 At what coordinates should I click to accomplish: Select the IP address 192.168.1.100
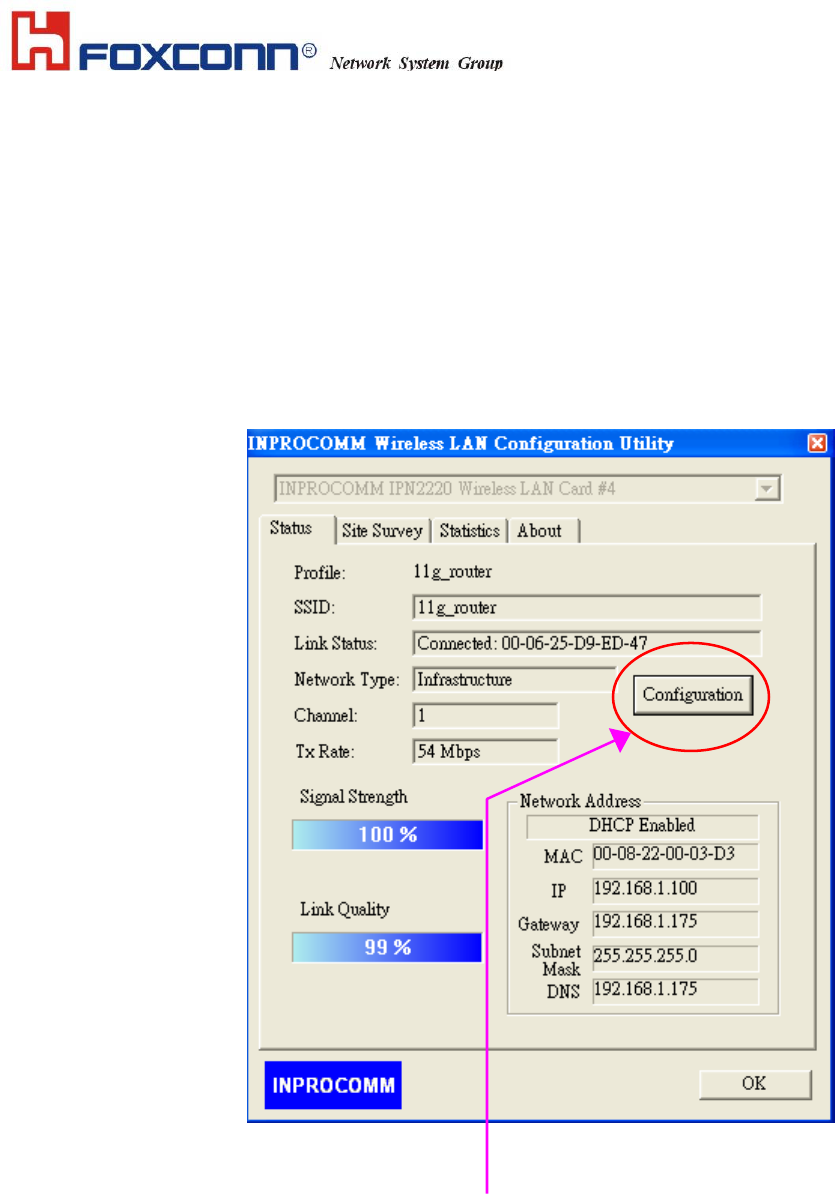click(675, 889)
